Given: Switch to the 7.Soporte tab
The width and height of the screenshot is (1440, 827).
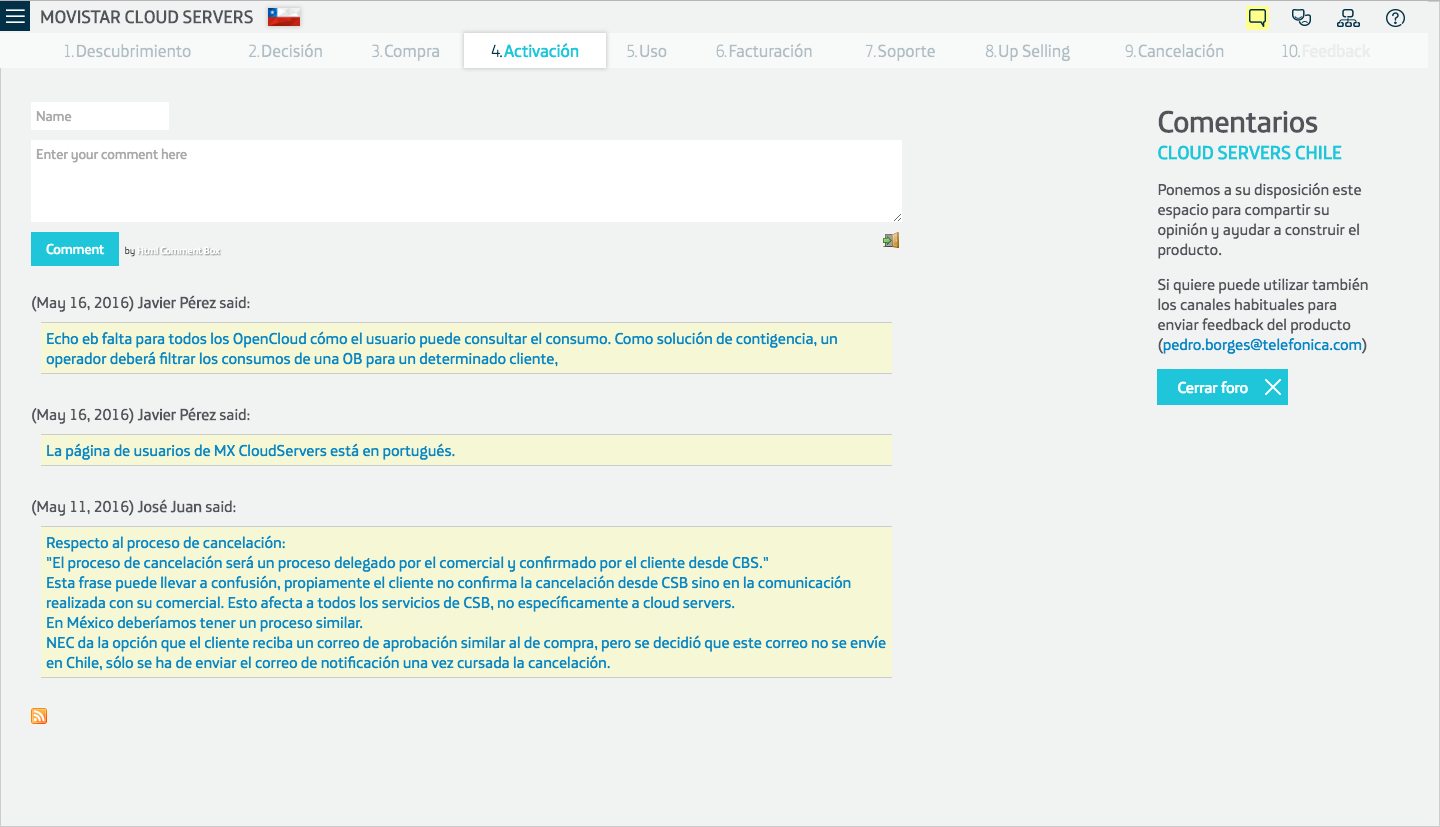Looking at the screenshot, I should coord(900,51).
